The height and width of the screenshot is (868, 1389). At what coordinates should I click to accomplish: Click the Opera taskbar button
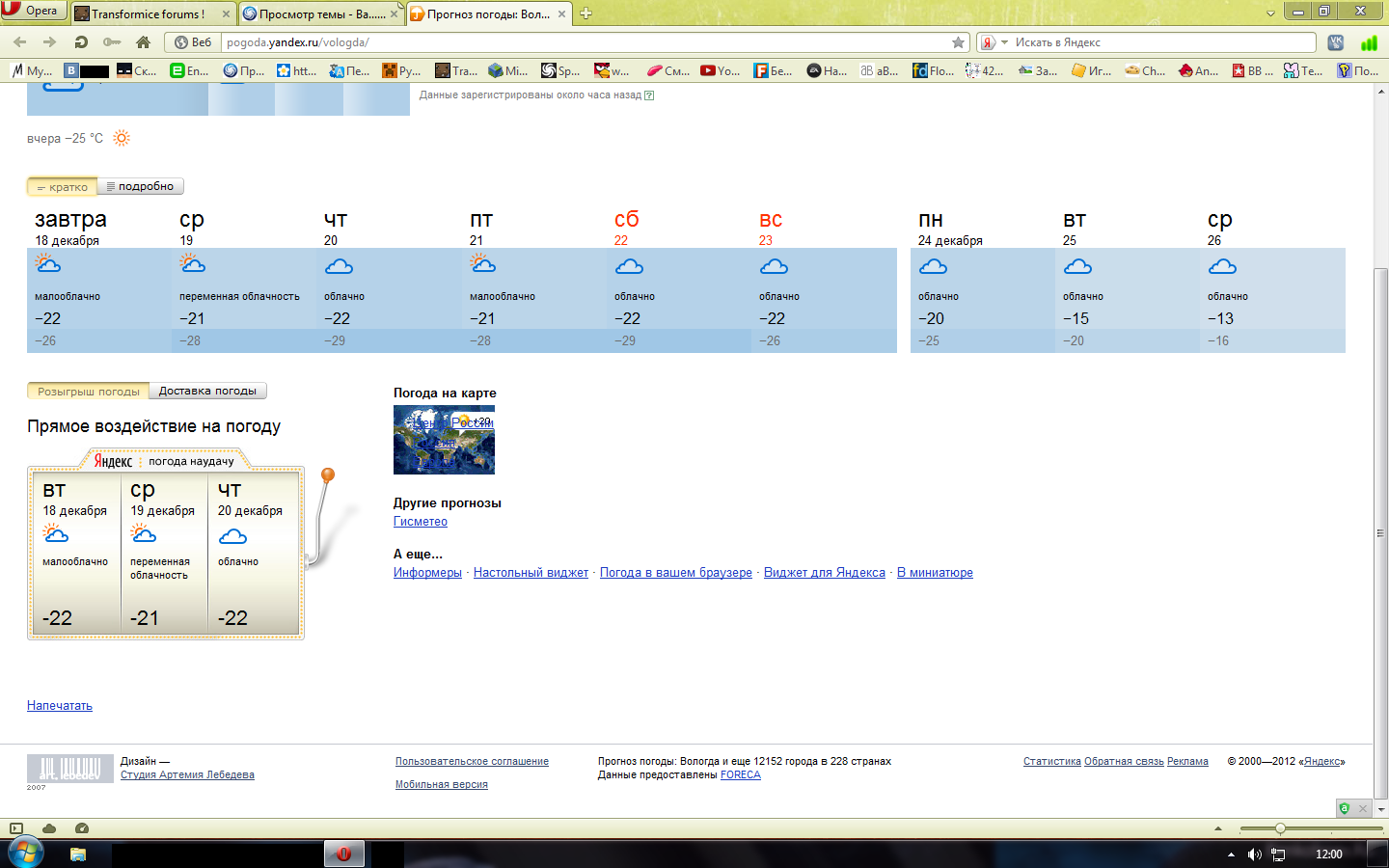coord(343,854)
